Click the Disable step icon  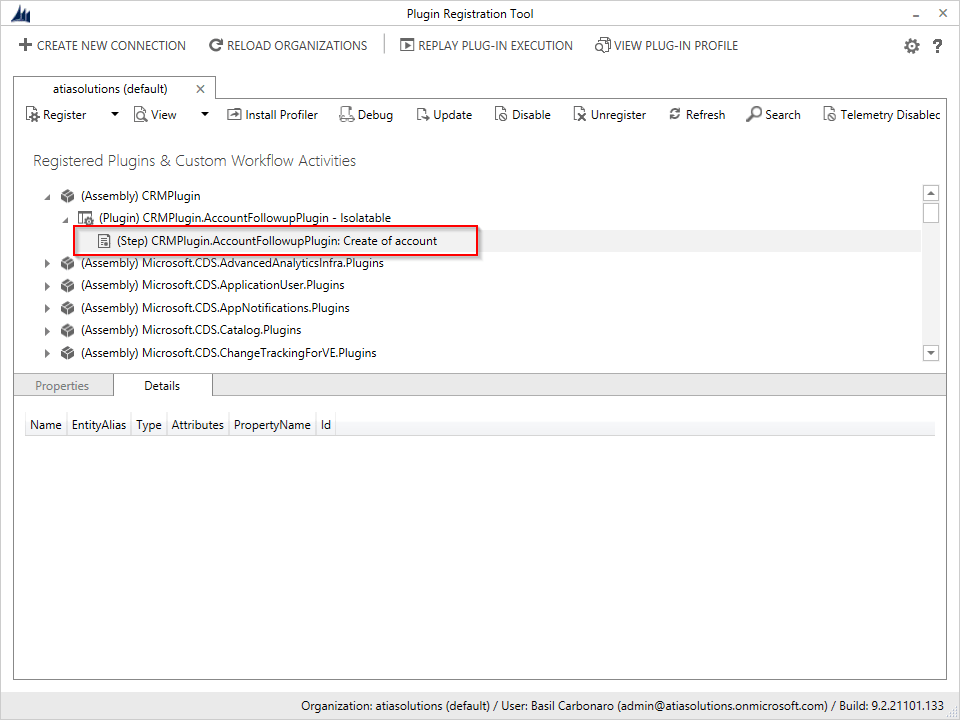pos(501,115)
